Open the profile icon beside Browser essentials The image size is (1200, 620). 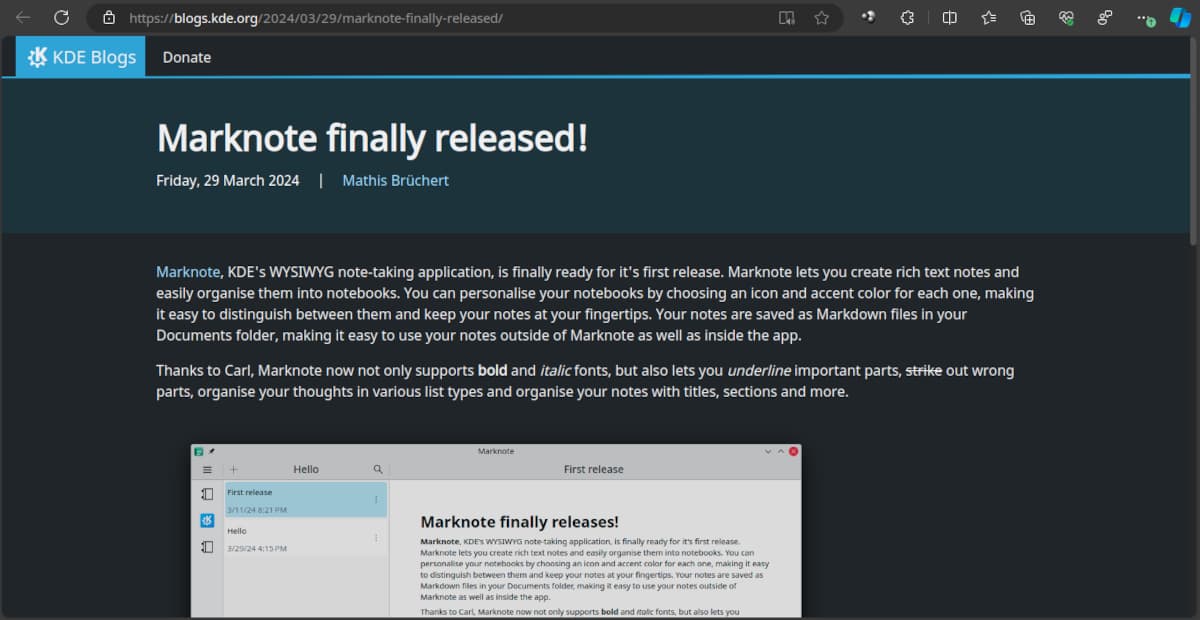[1105, 17]
